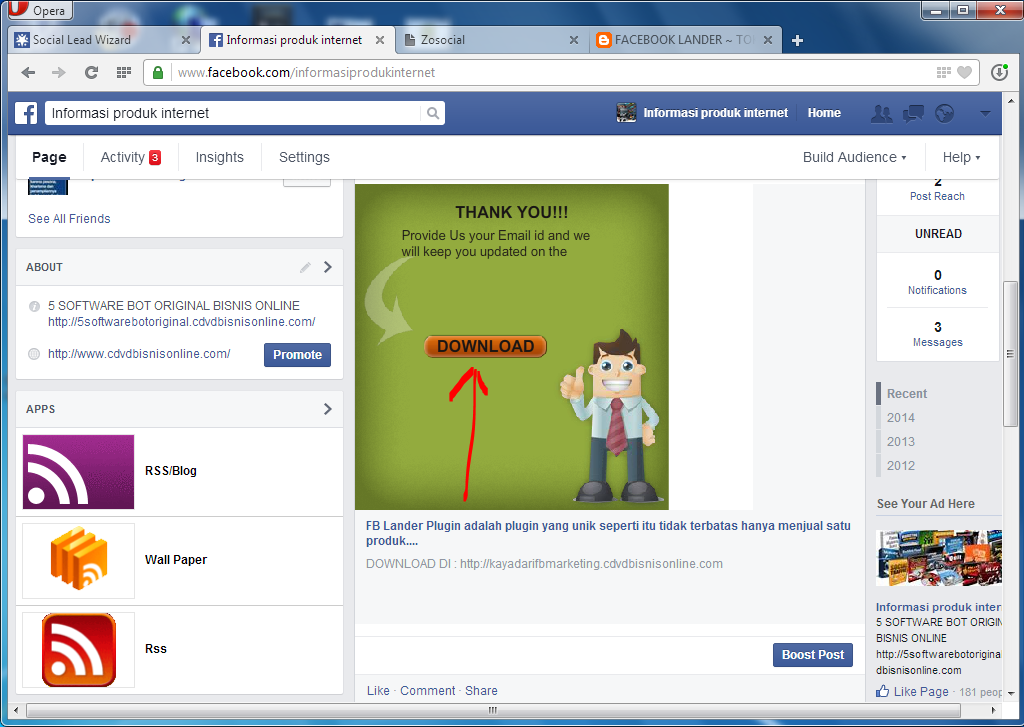Screen dimensions: 1024x727
Task: Open the red Rss app icon
Action: pyautogui.click(x=78, y=649)
